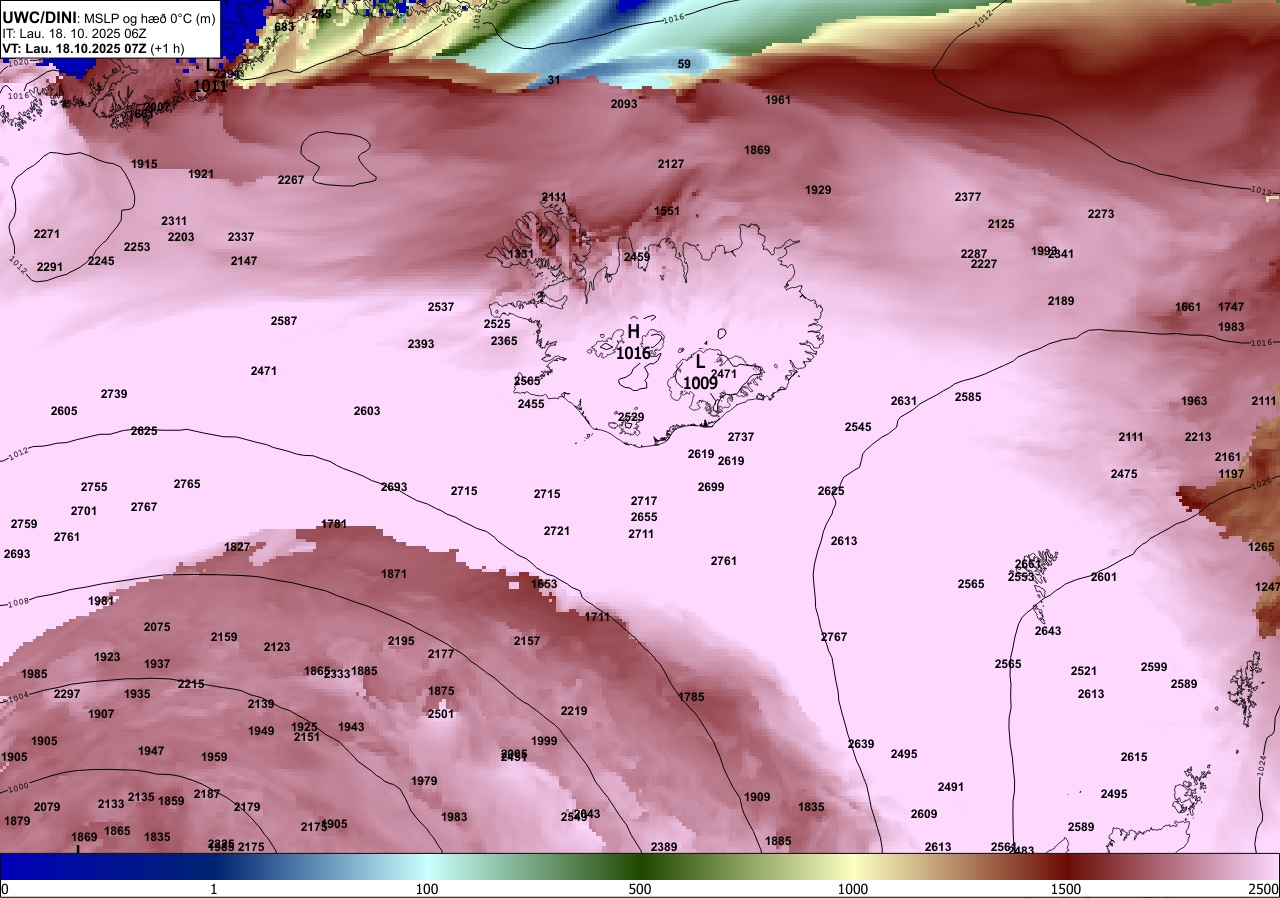
Task: Click the 2631 height value
Action: click(904, 401)
